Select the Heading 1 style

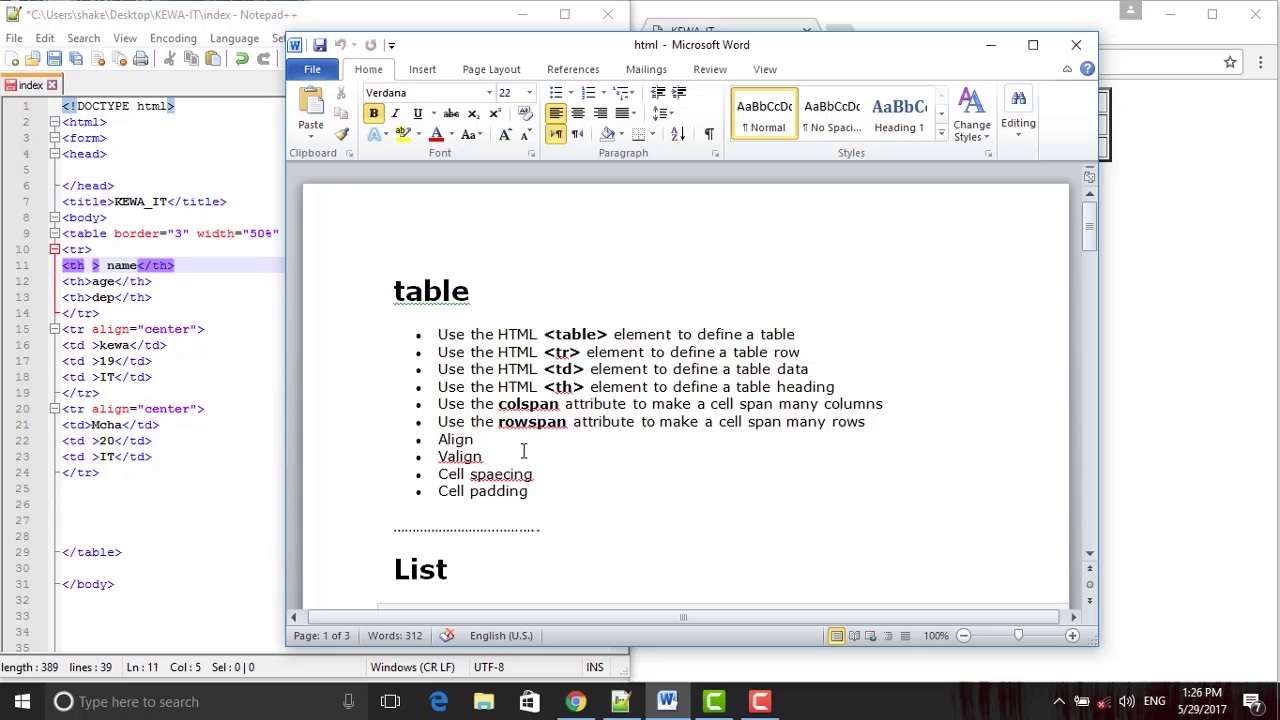(898, 113)
